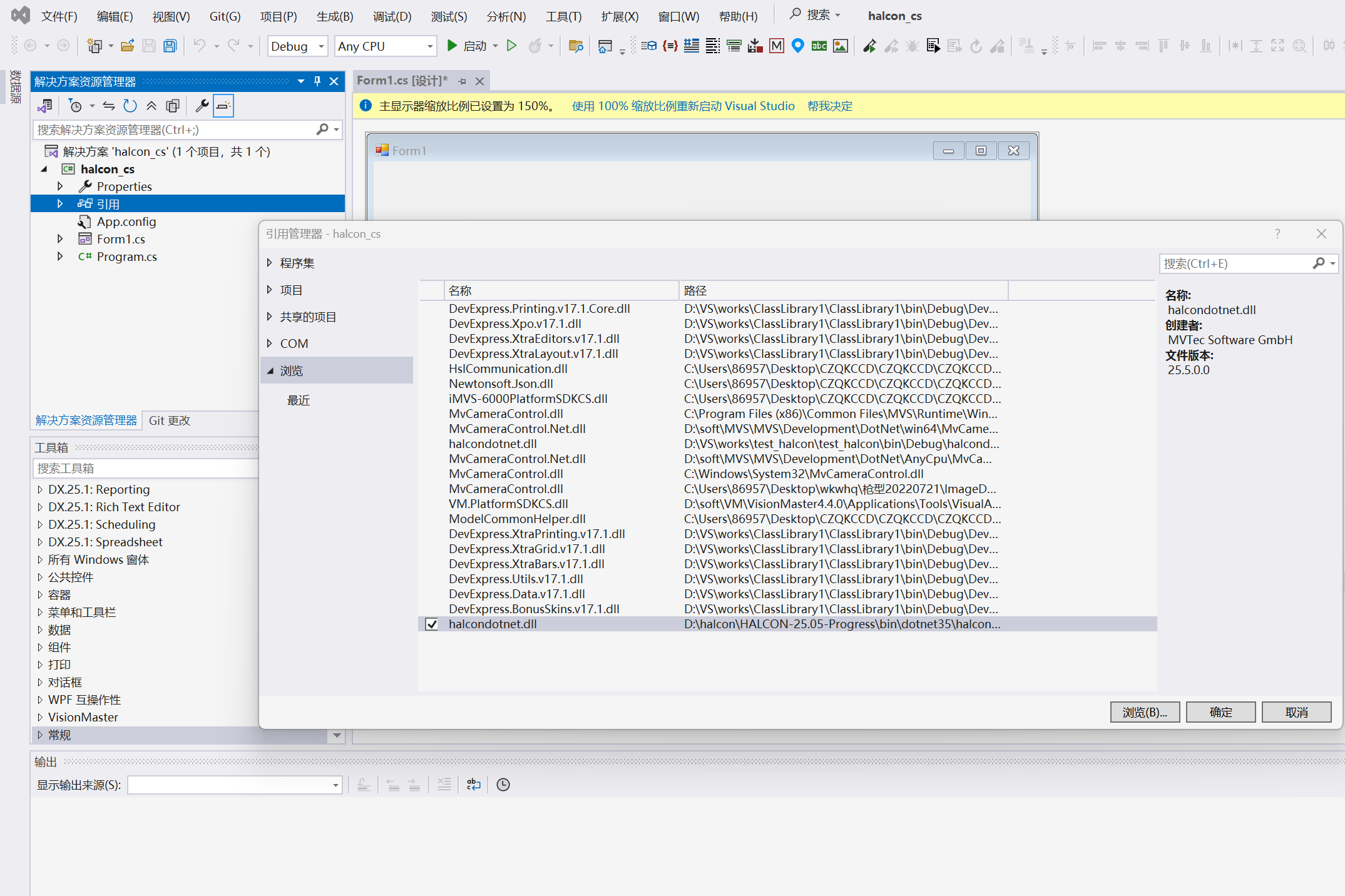Select VM.PlatformSDKCS.dll row in list

[787, 504]
